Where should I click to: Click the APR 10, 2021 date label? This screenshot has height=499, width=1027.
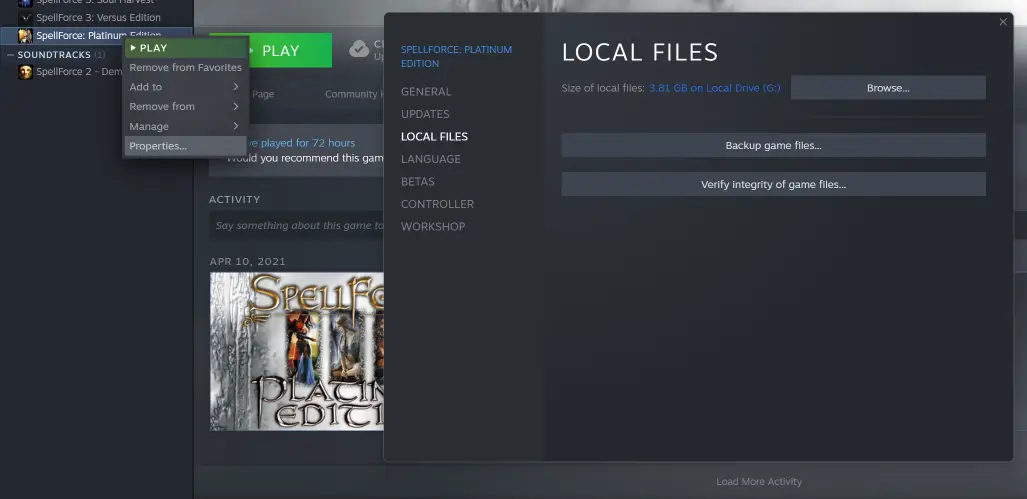[248, 261]
